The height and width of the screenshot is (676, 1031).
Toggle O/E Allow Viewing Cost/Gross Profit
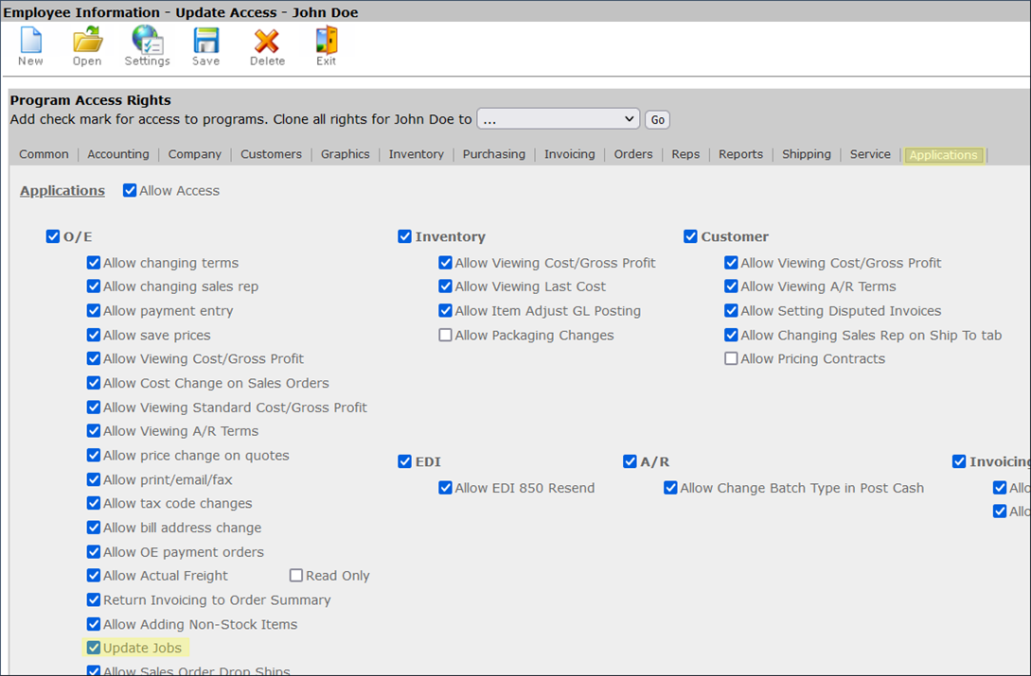[x=93, y=358]
